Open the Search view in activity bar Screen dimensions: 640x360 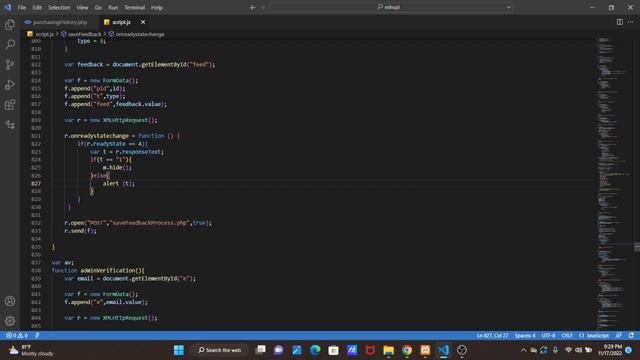coord(10,44)
